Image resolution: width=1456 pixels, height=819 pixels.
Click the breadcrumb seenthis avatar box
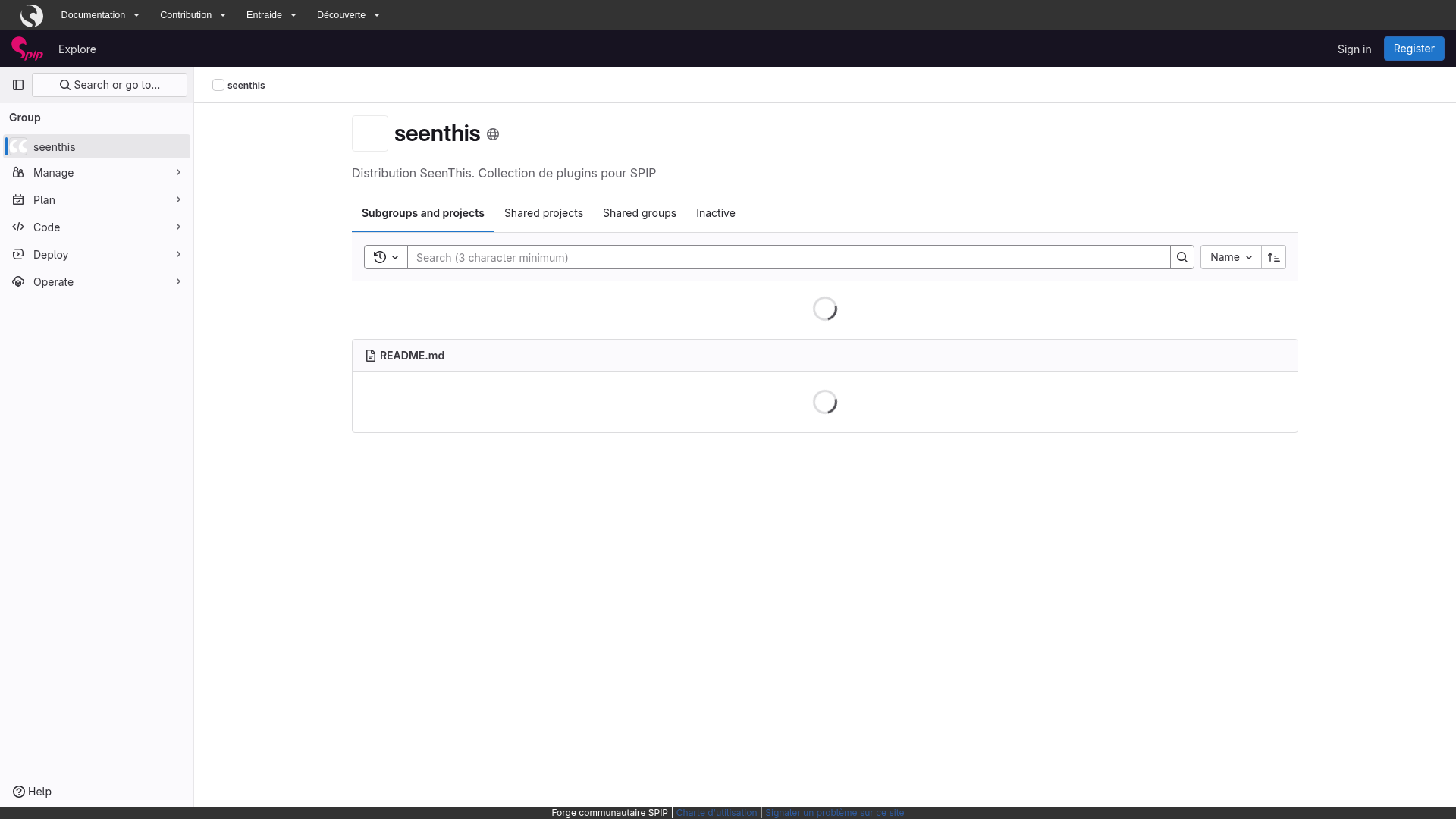[x=218, y=85]
